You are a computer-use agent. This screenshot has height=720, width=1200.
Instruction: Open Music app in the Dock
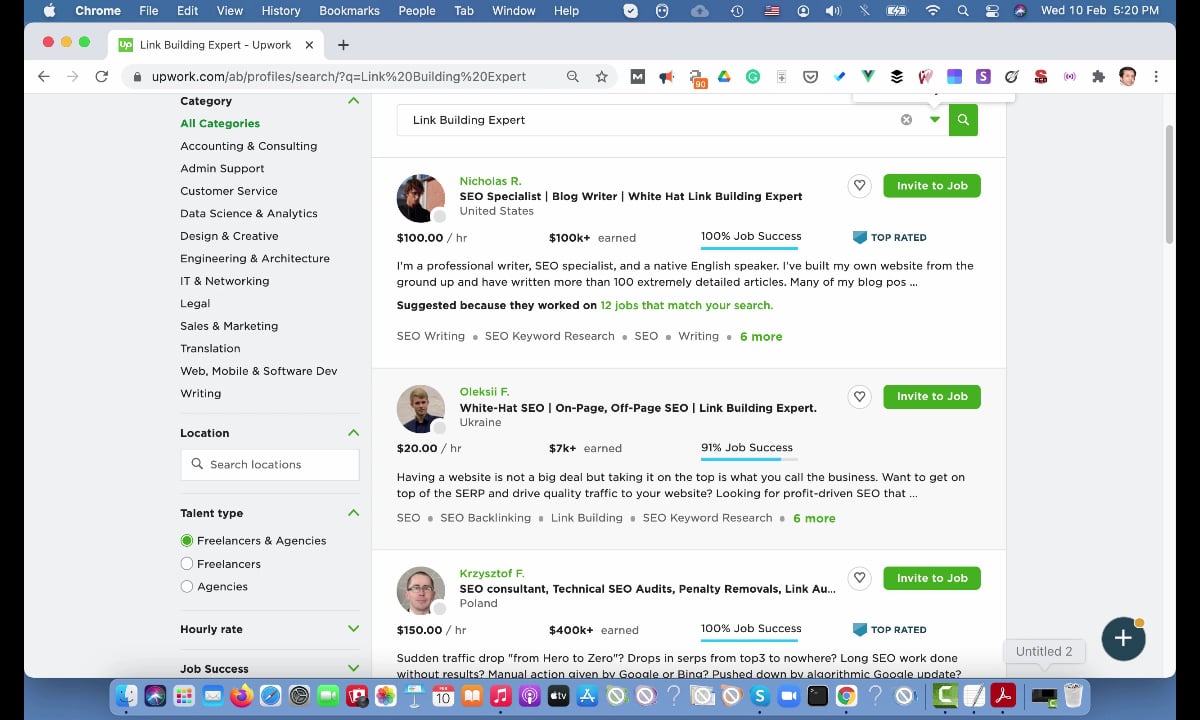(x=501, y=695)
